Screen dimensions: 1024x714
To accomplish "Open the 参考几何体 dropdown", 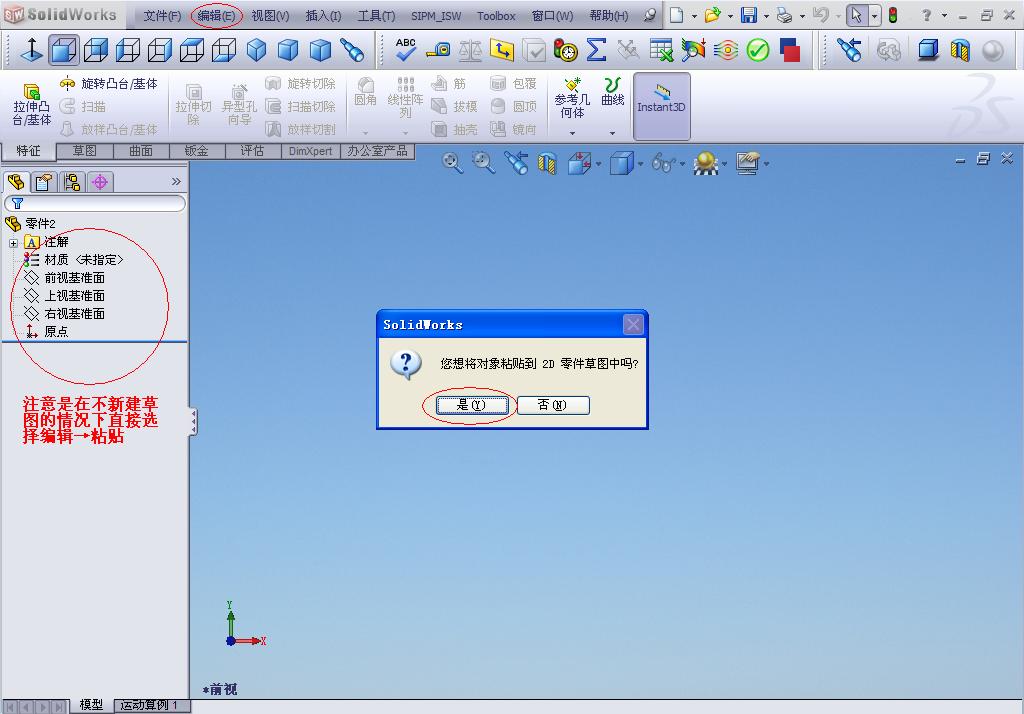I will point(572,133).
